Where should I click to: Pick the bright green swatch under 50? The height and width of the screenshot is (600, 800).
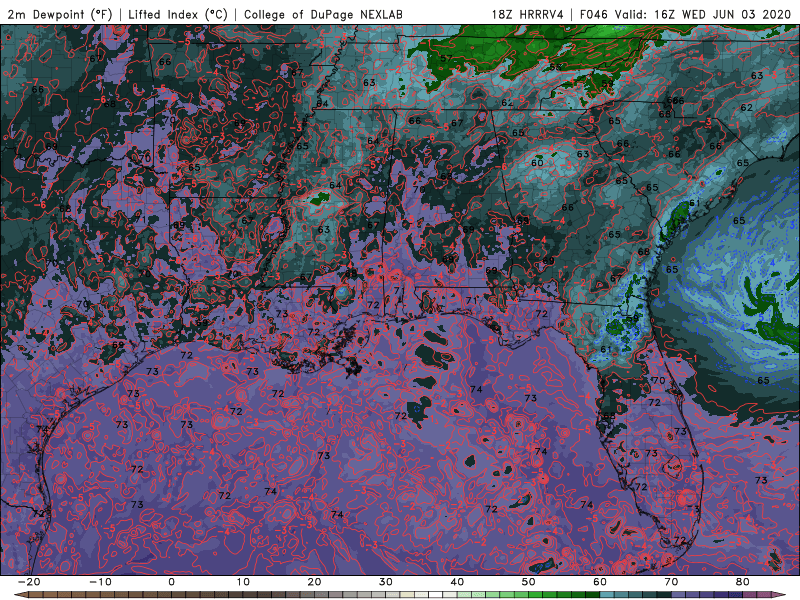point(536,595)
